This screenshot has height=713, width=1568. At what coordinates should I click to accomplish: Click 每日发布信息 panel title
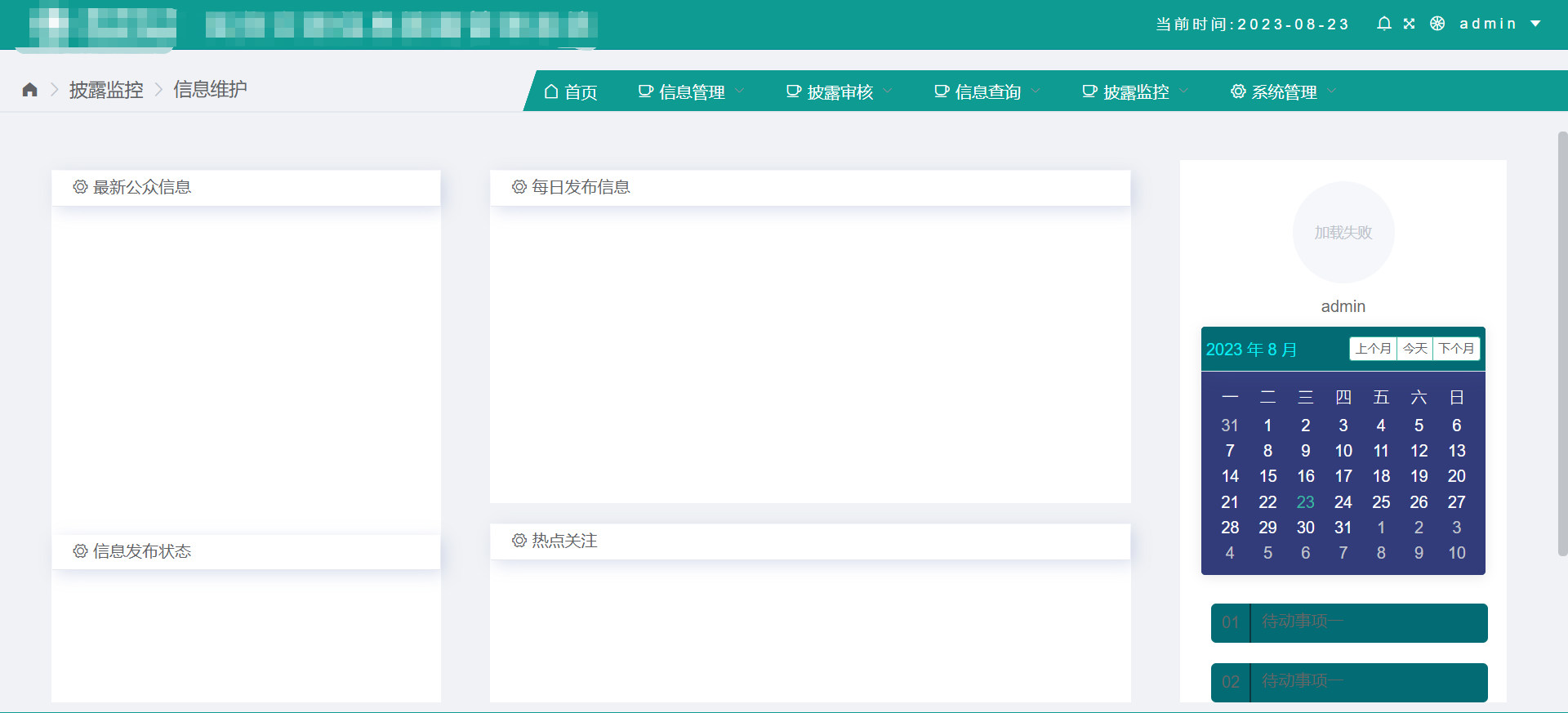click(x=581, y=187)
